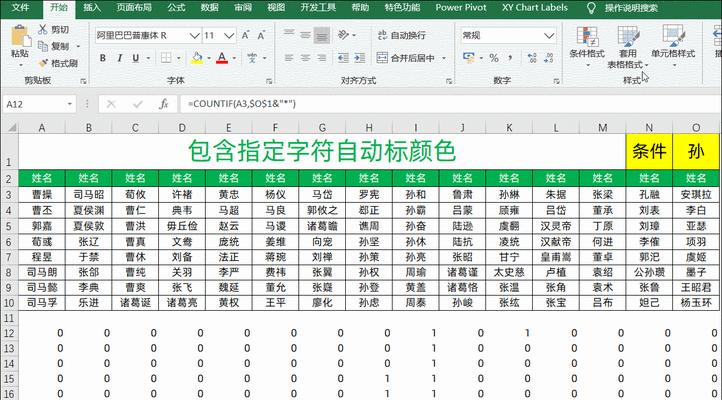Expand the font color dropdown arrow

pyautogui.click(x=234, y=58)
